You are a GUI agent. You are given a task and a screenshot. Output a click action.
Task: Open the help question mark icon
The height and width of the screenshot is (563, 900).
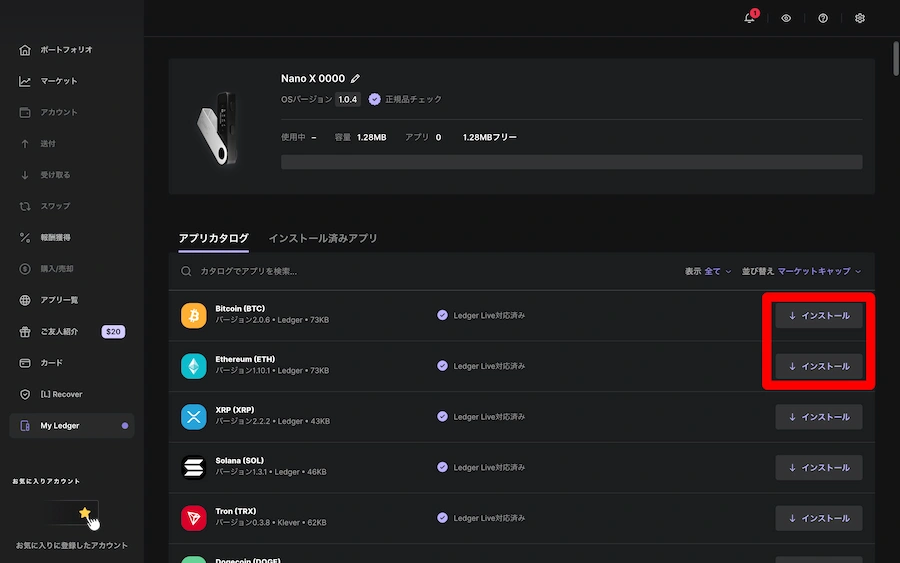point(823,18)
